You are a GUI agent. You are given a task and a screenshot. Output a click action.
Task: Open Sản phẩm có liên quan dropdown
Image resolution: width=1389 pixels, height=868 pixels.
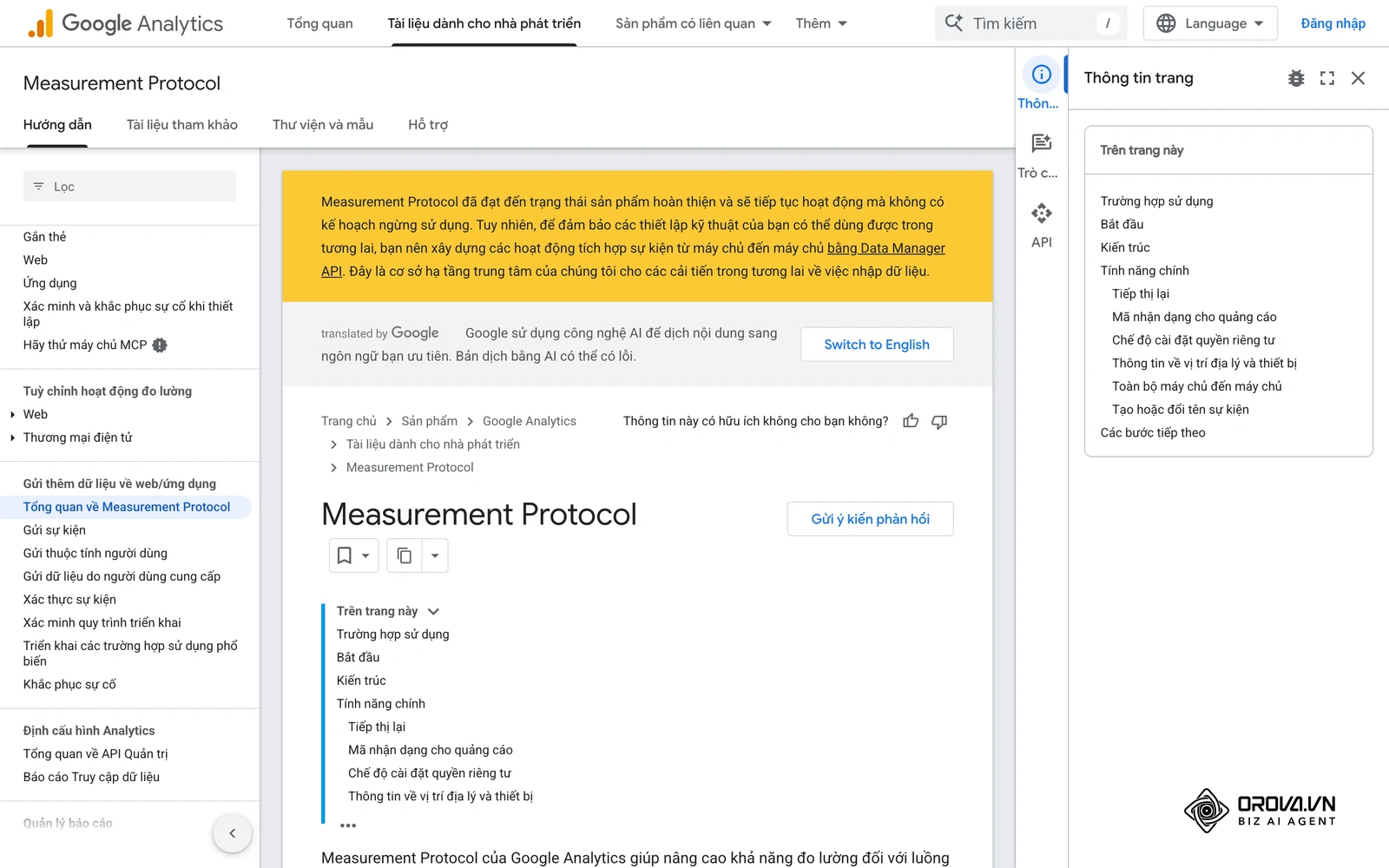point(694,23)
